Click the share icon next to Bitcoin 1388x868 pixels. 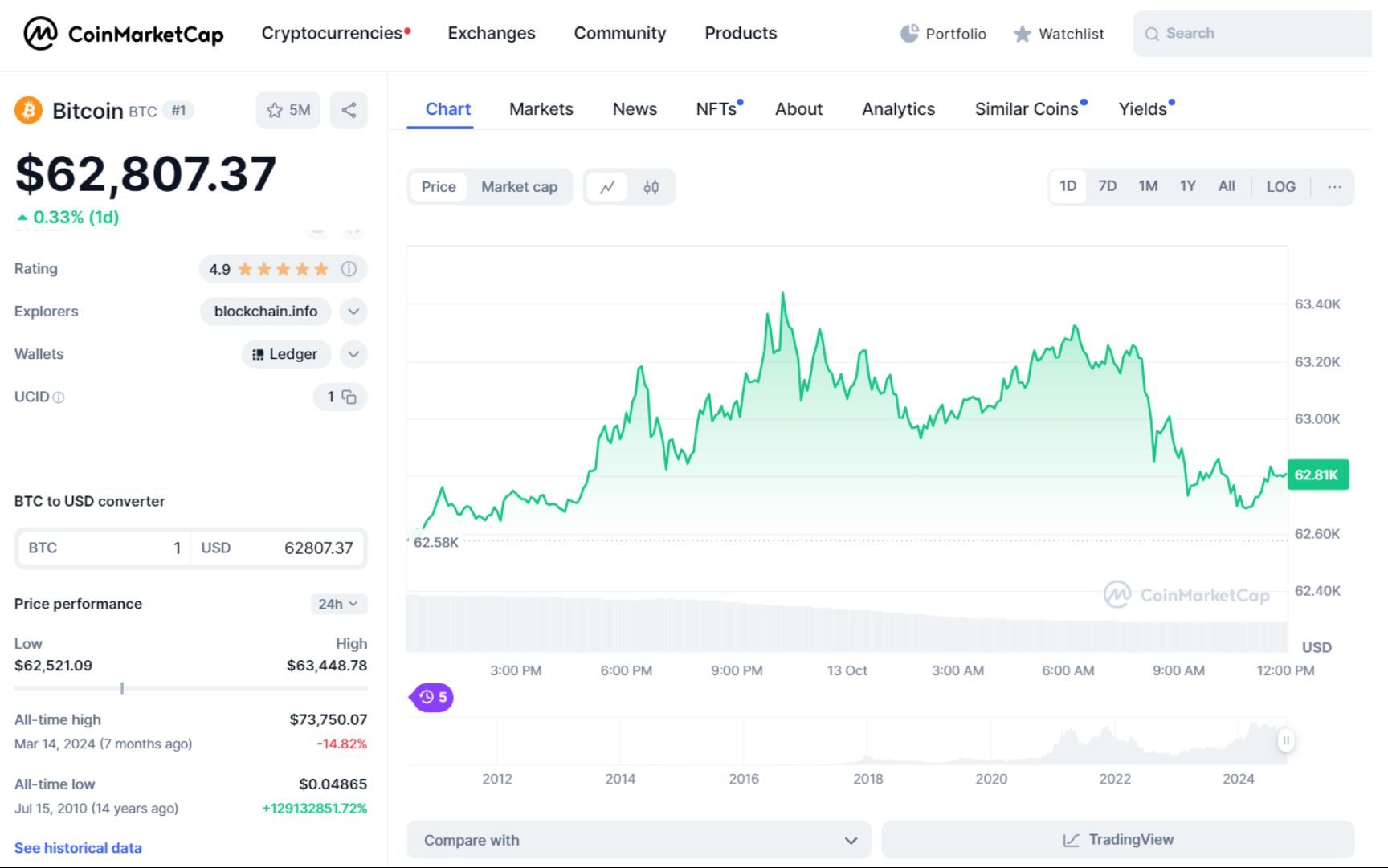(x=349, y=110)
